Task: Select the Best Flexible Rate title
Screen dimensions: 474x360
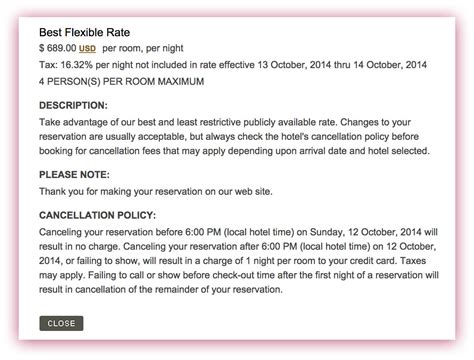Action: [85, 32]
